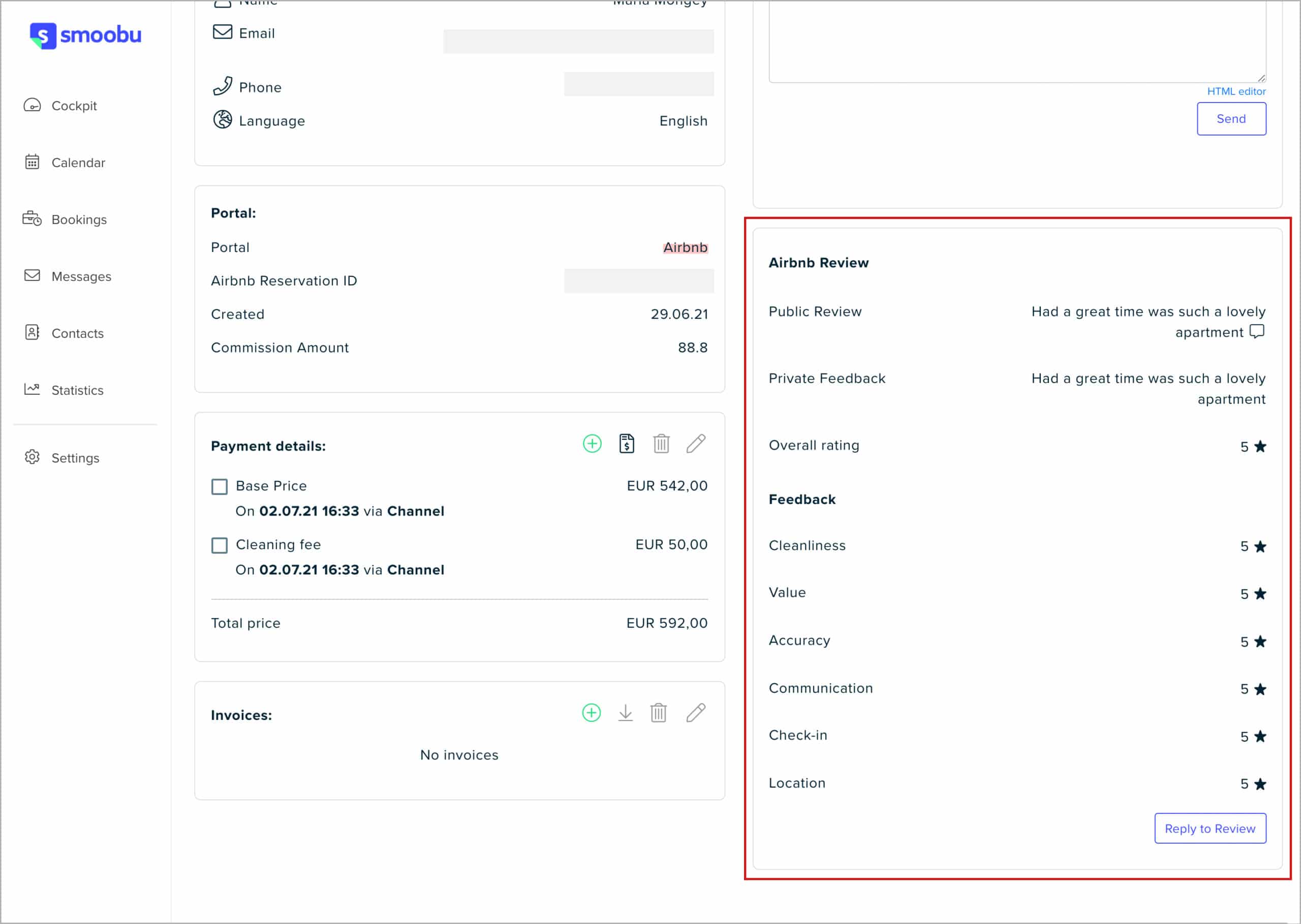Navigate to the Bookings section
Screen dimensions: 1301x924
(79, 219)
